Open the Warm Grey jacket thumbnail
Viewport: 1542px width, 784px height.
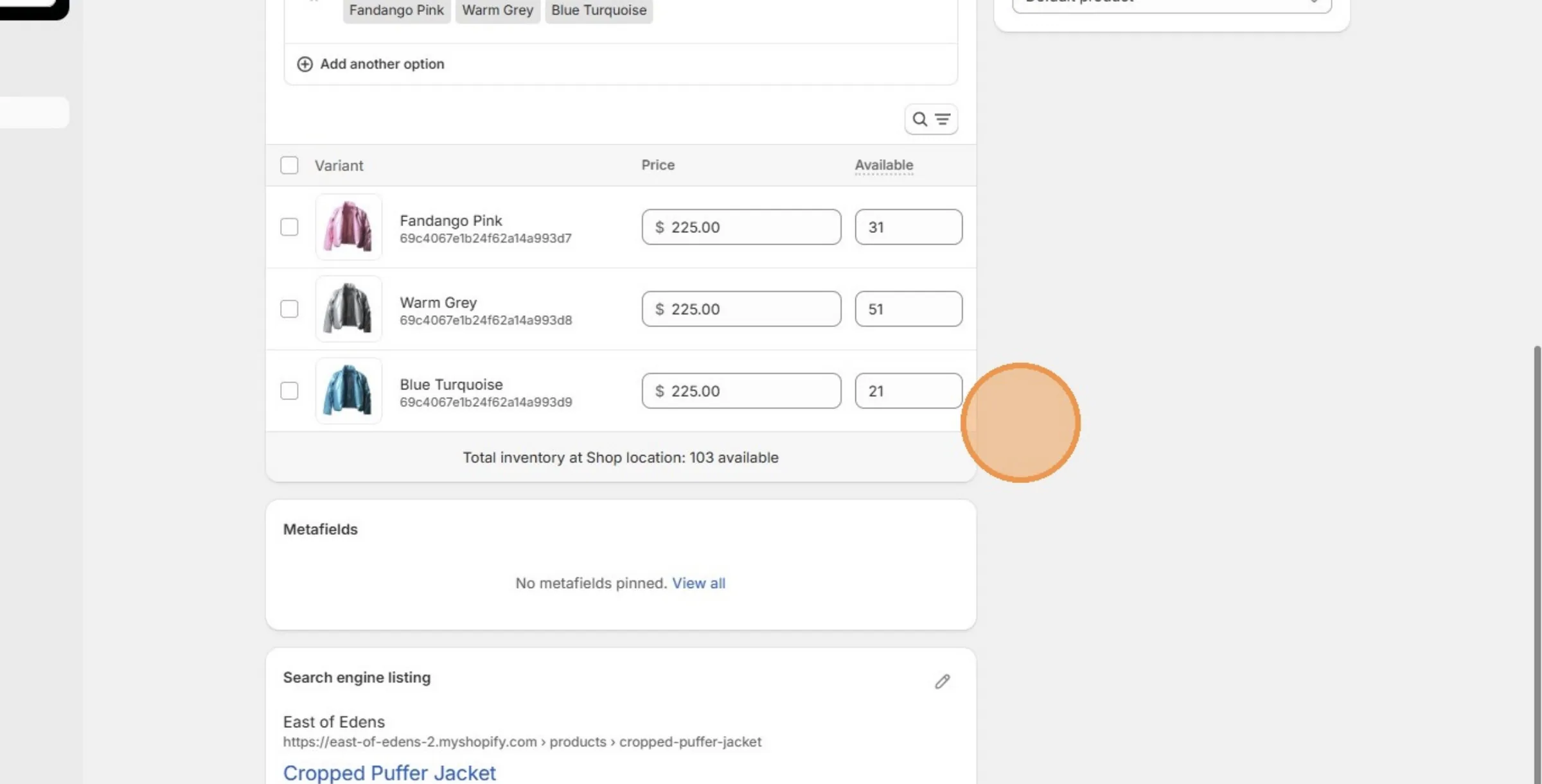(x=348, y=309)
